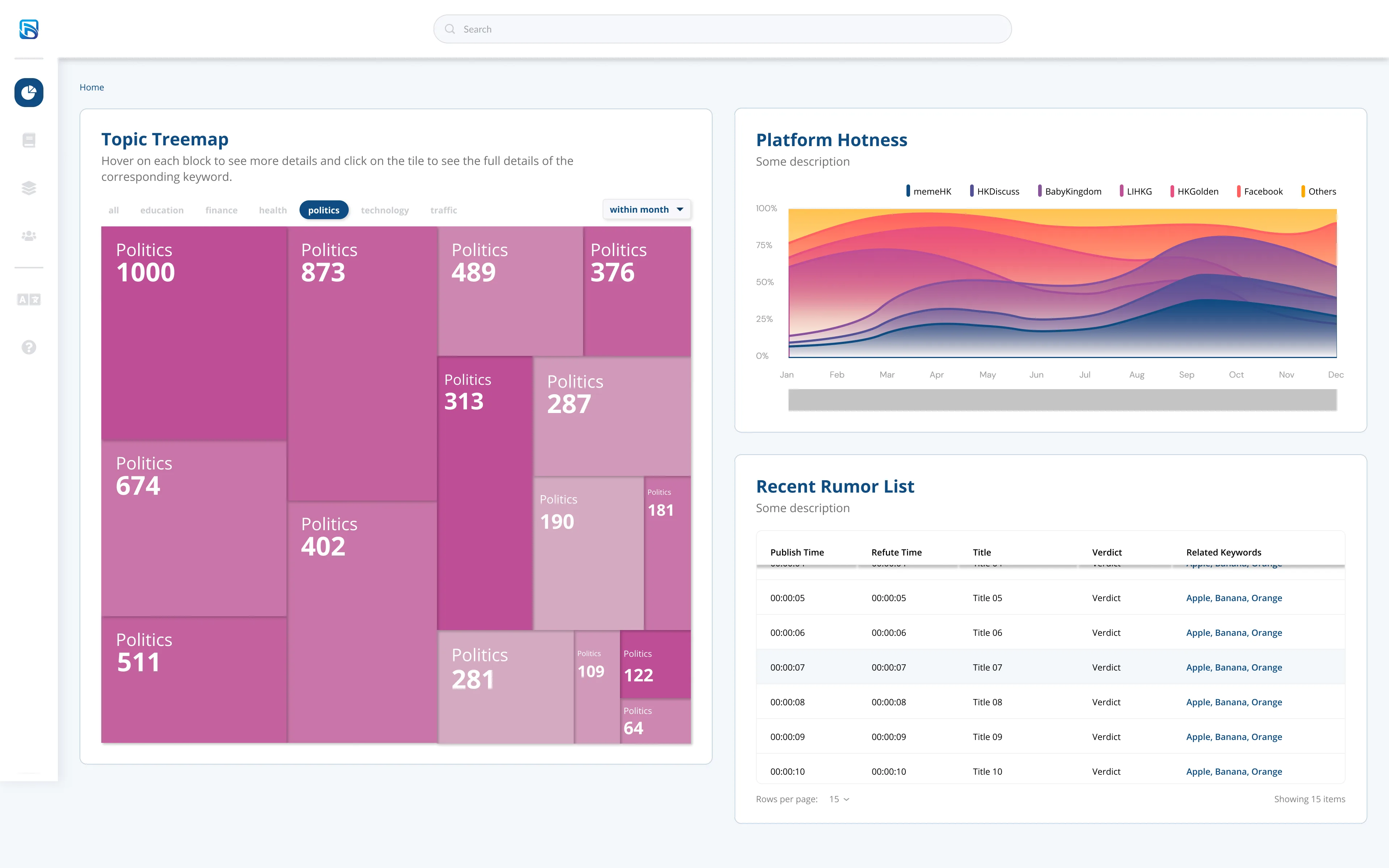
Task: Click the app logo in the corner
Action: [x=29, y=29]
